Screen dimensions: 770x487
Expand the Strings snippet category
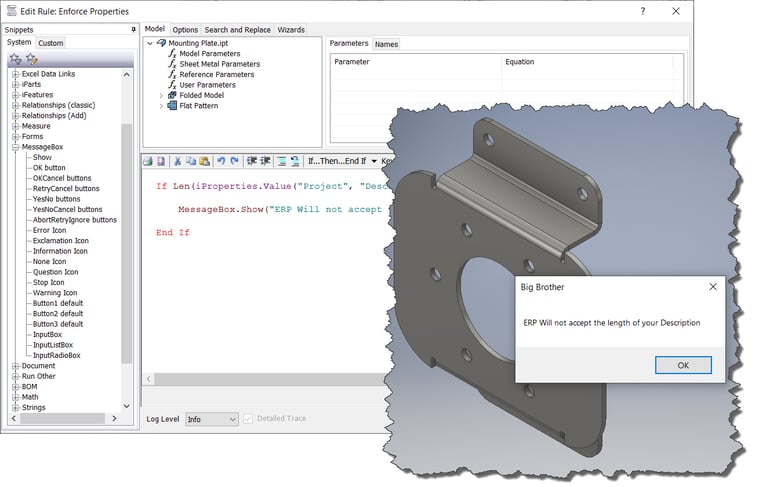[15, 408]
